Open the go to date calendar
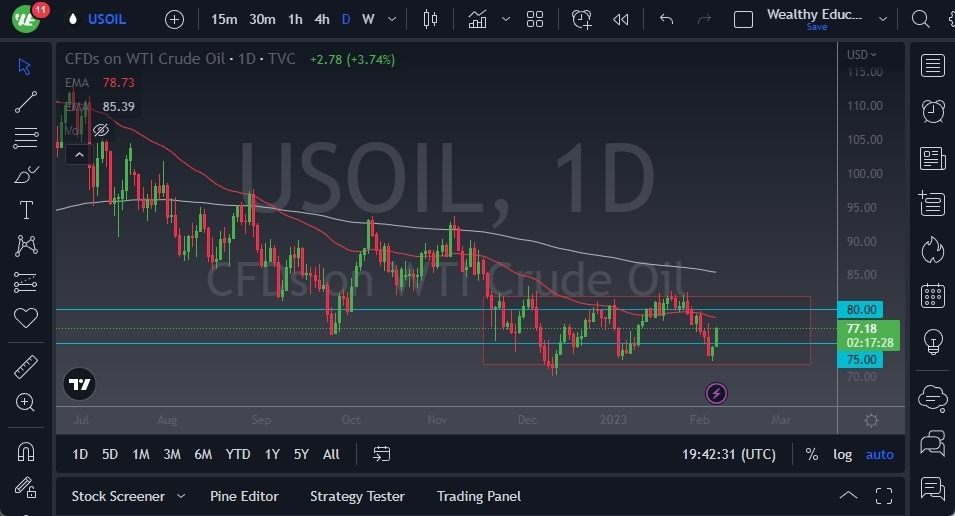Screen dimensions: 955x516 click(x=381, y=454)
